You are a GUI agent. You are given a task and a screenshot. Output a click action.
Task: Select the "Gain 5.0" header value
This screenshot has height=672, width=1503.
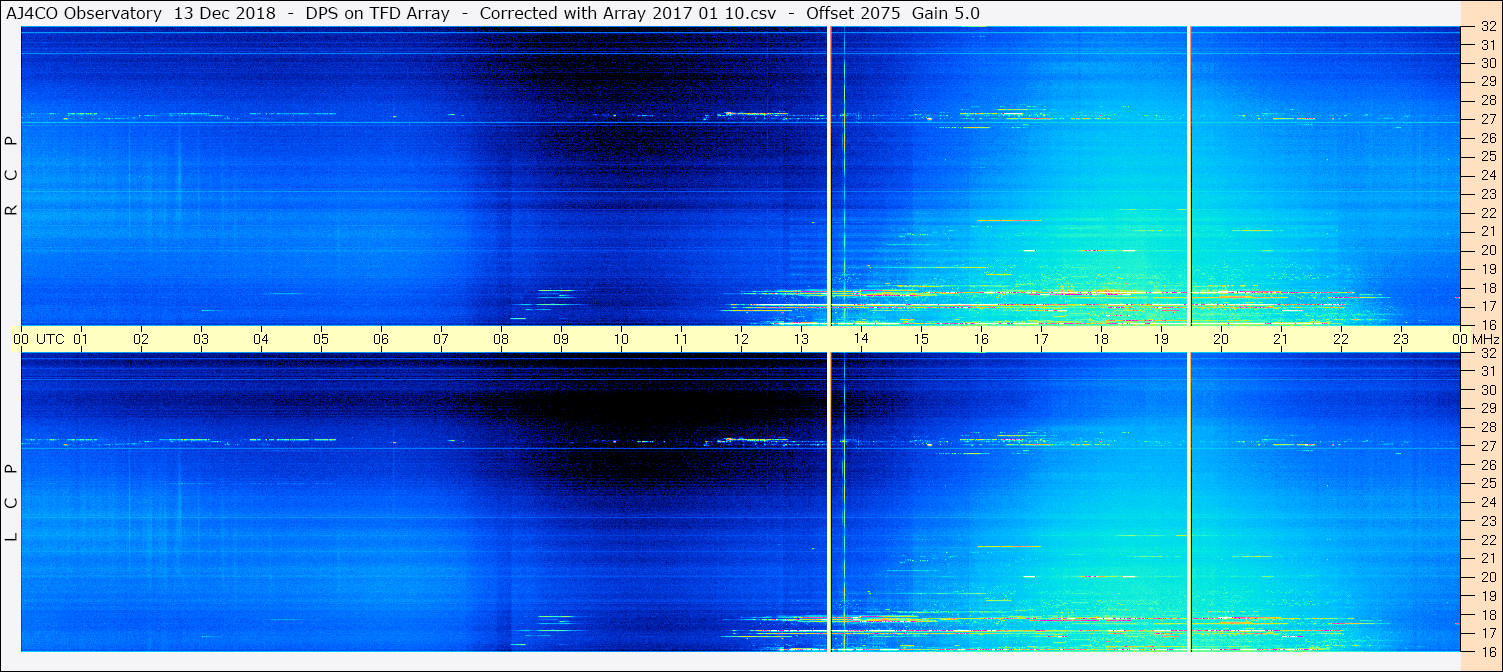point(946,13)
